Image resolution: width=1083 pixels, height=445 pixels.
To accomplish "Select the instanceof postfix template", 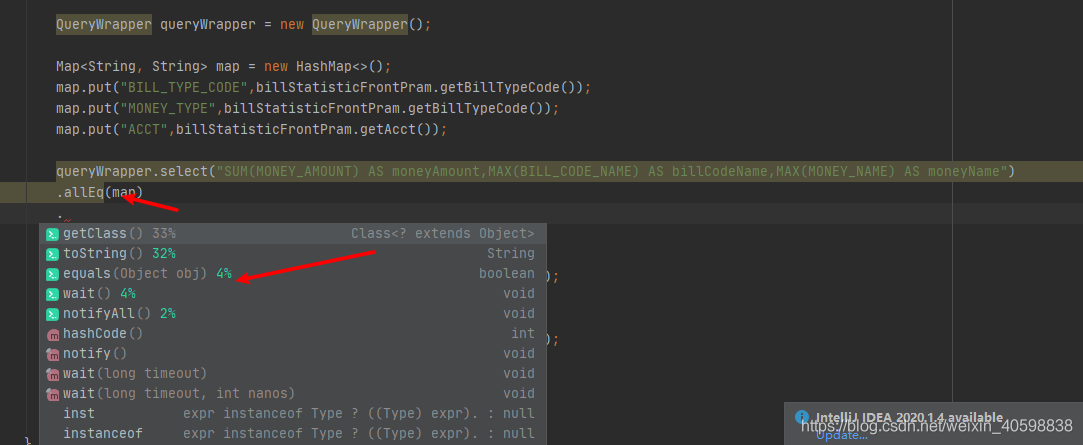I will (x=292, y=433).
